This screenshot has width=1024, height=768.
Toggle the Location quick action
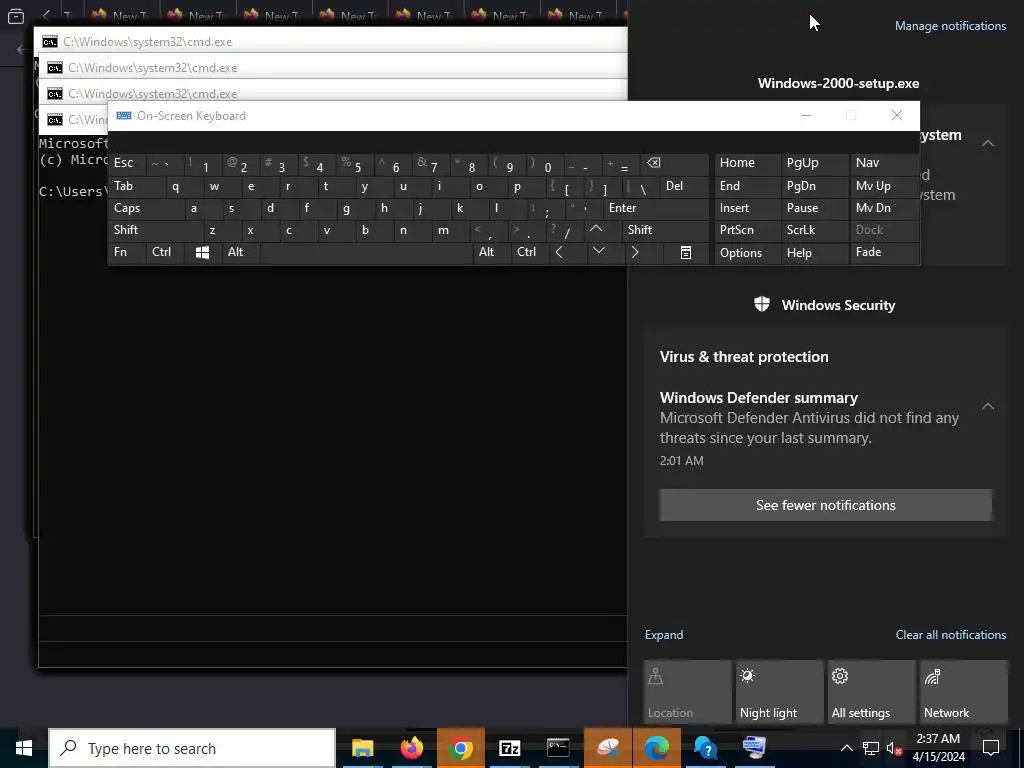[x=687, y=692]
